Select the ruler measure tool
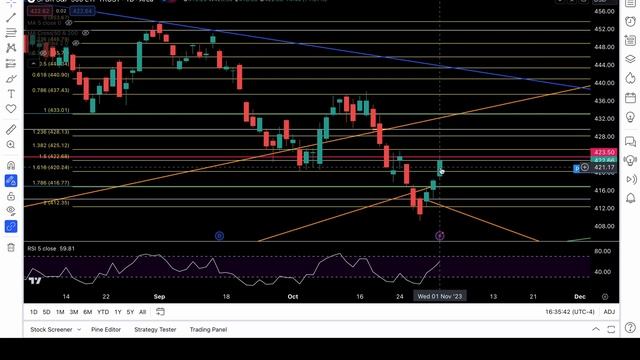The image size is (640, 360). 11,129
